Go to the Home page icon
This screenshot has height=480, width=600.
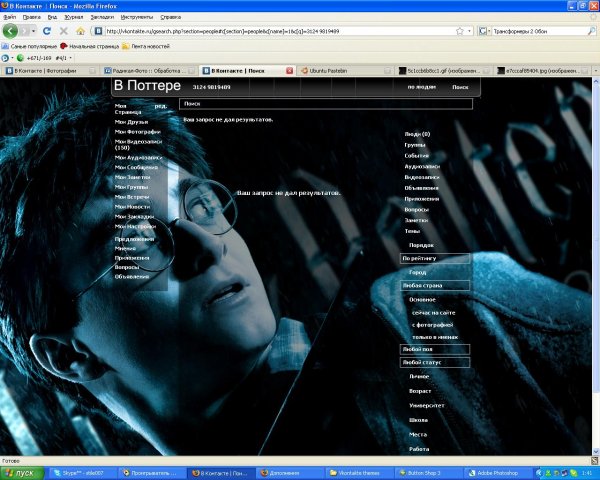click(x=80, y=31)
